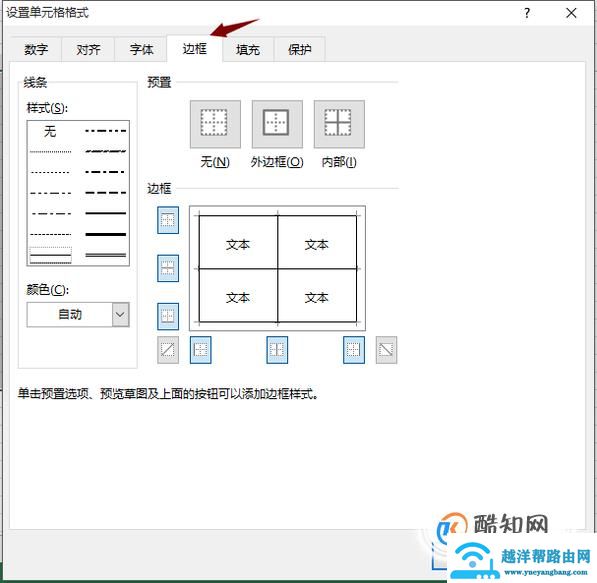The height and width of the screenshot is (583, 597).
Task: Select the medium dash-dot line style
Action: 105,172
